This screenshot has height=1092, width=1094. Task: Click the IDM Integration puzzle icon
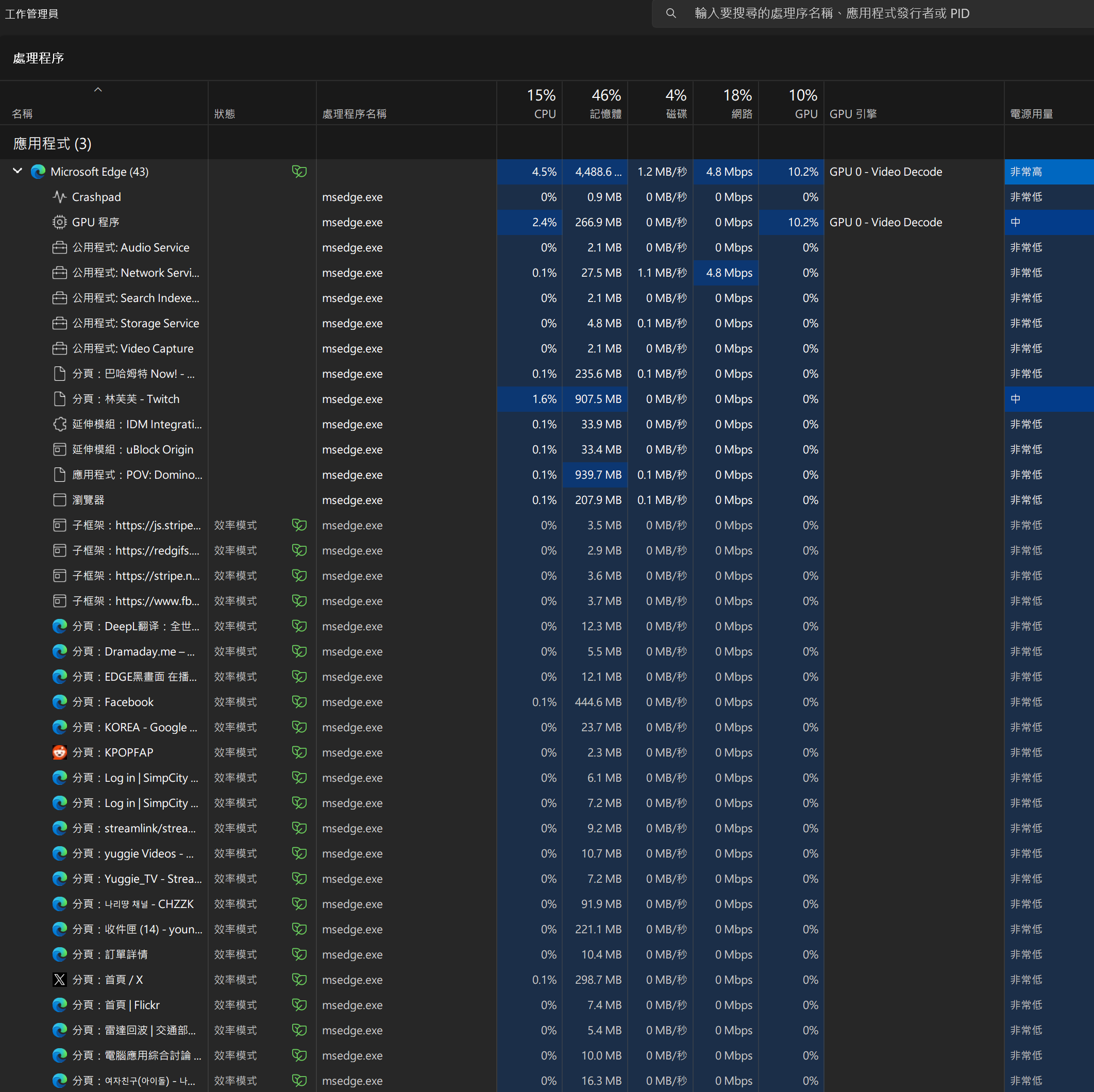59,424
